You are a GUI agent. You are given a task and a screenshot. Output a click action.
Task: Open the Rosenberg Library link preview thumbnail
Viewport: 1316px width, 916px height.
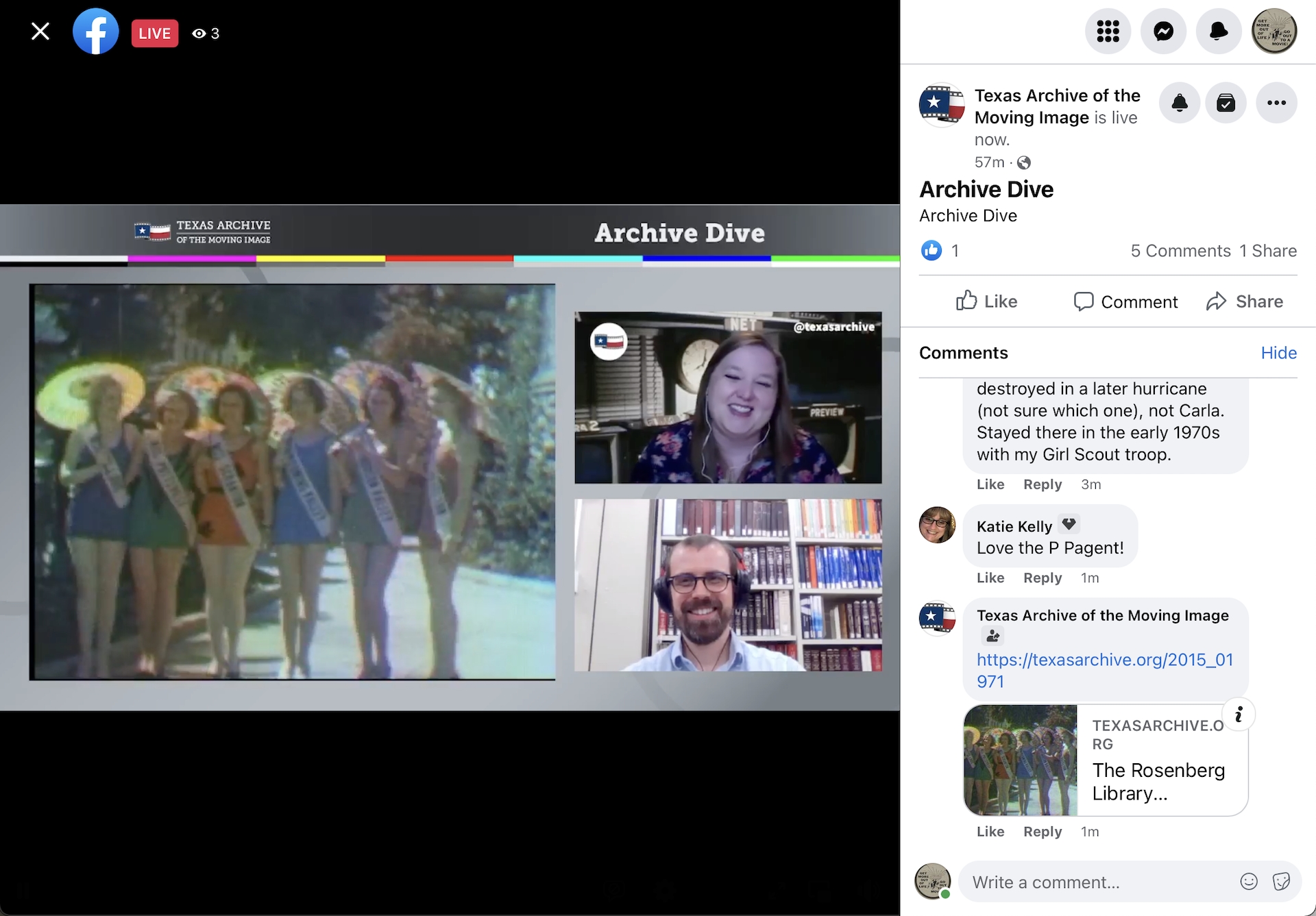[x=1020, y=760]
